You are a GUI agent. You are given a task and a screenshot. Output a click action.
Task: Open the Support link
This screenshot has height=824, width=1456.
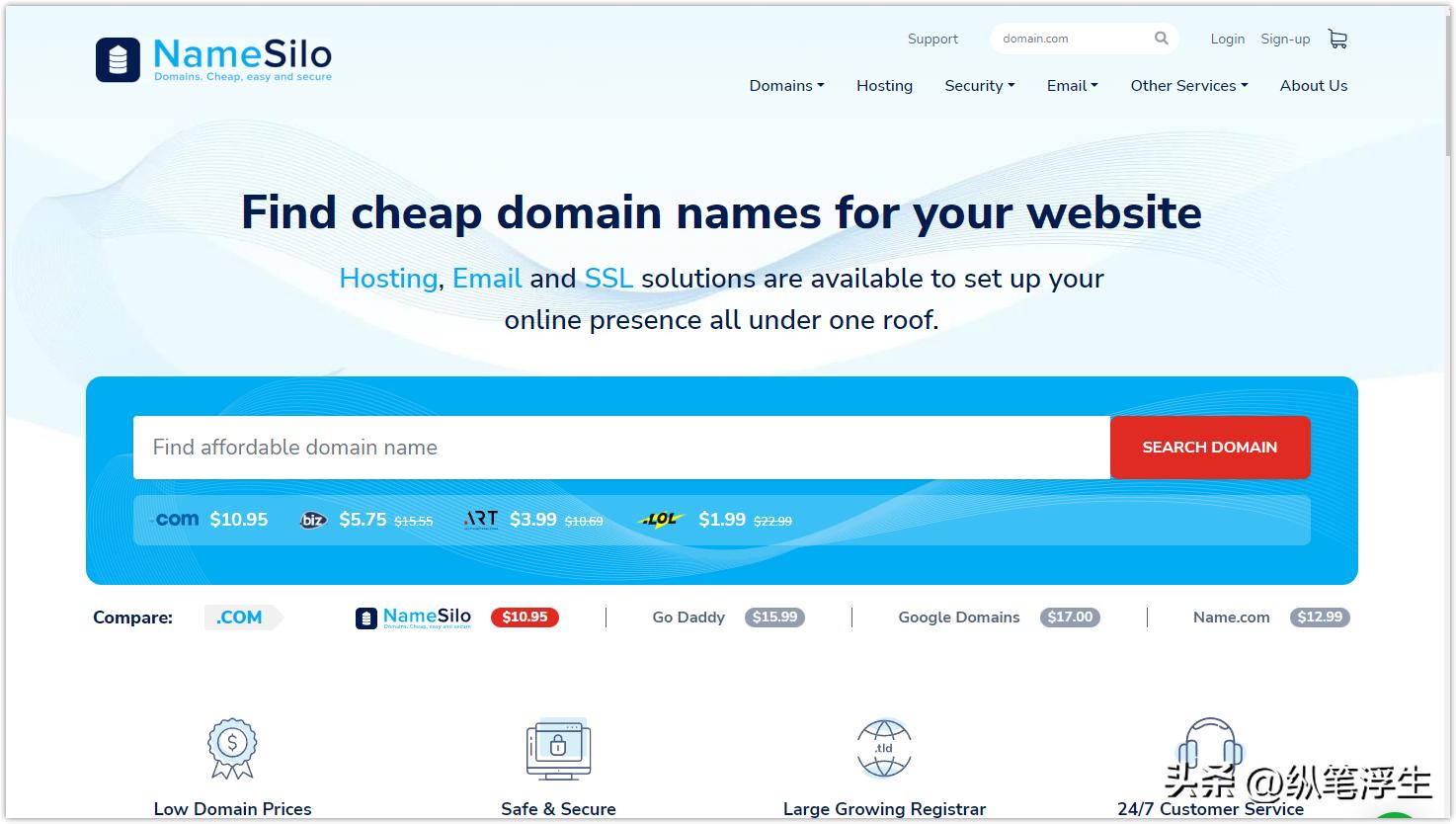coord(932,39)
